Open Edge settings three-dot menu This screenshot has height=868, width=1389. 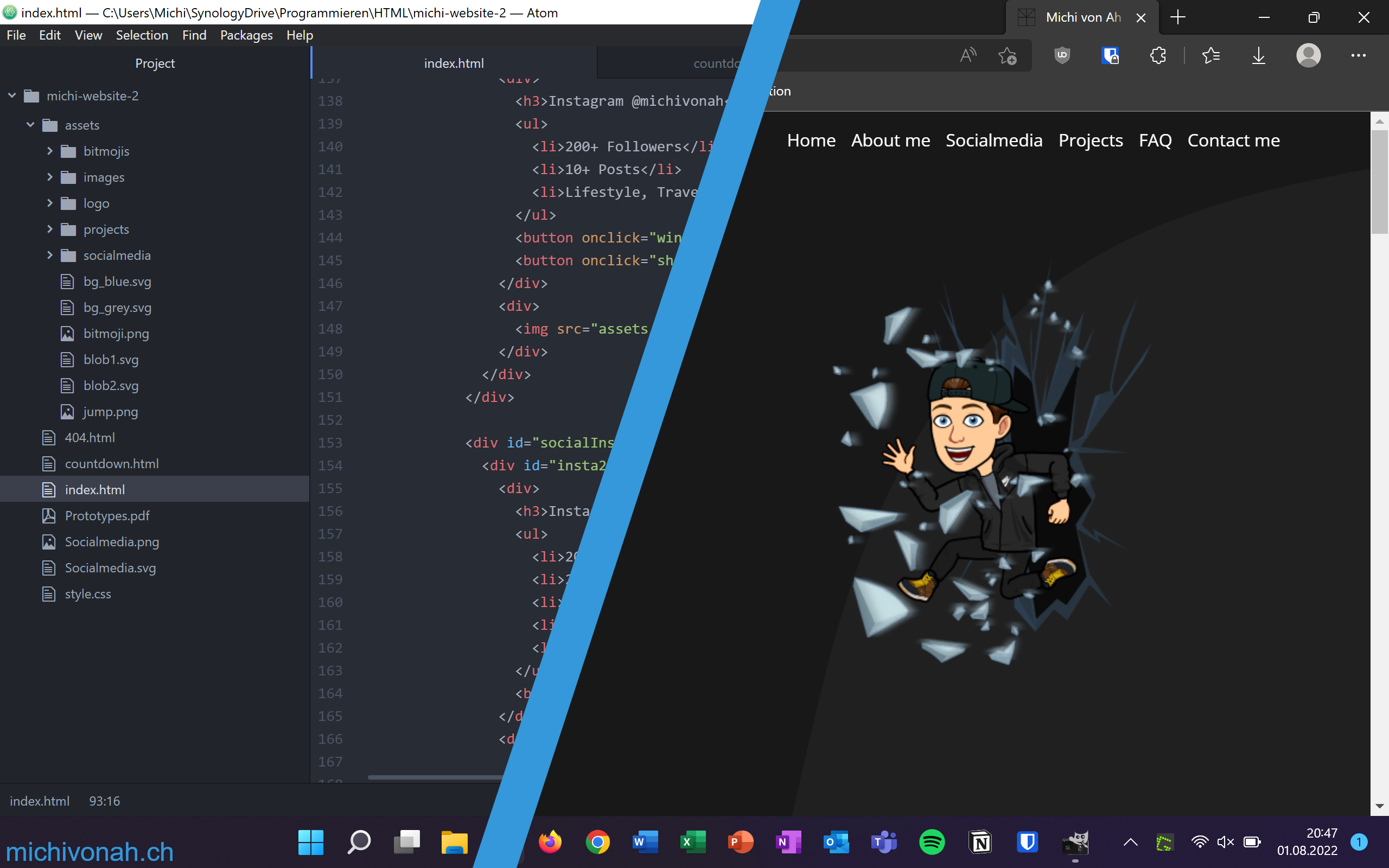click(1358, 56)
